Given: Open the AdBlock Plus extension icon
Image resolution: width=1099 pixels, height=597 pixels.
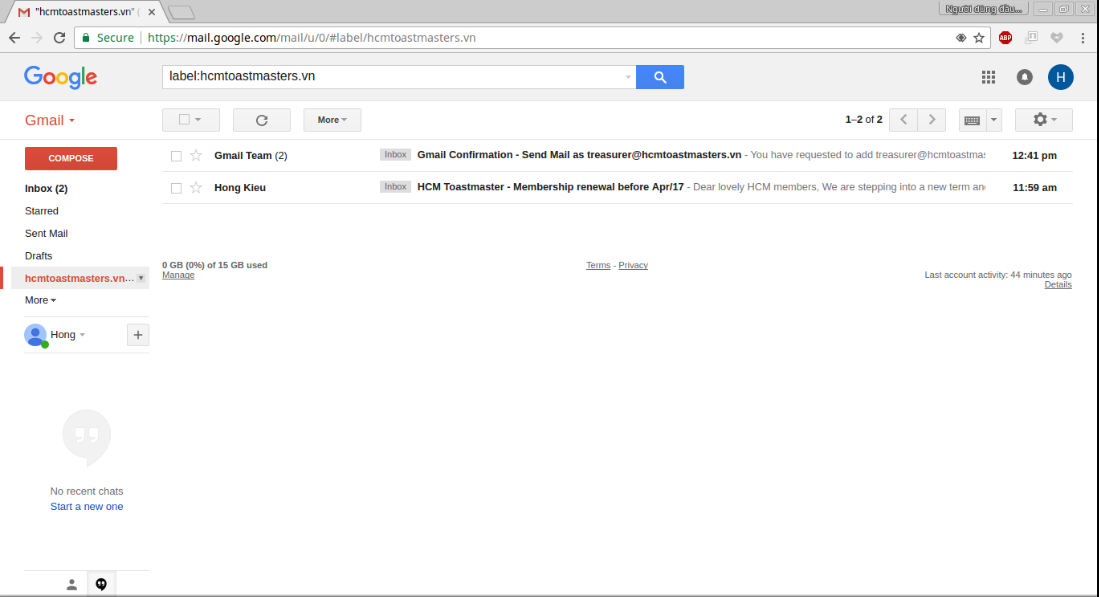Looking at the screenshot, I should click(1005, 38).
